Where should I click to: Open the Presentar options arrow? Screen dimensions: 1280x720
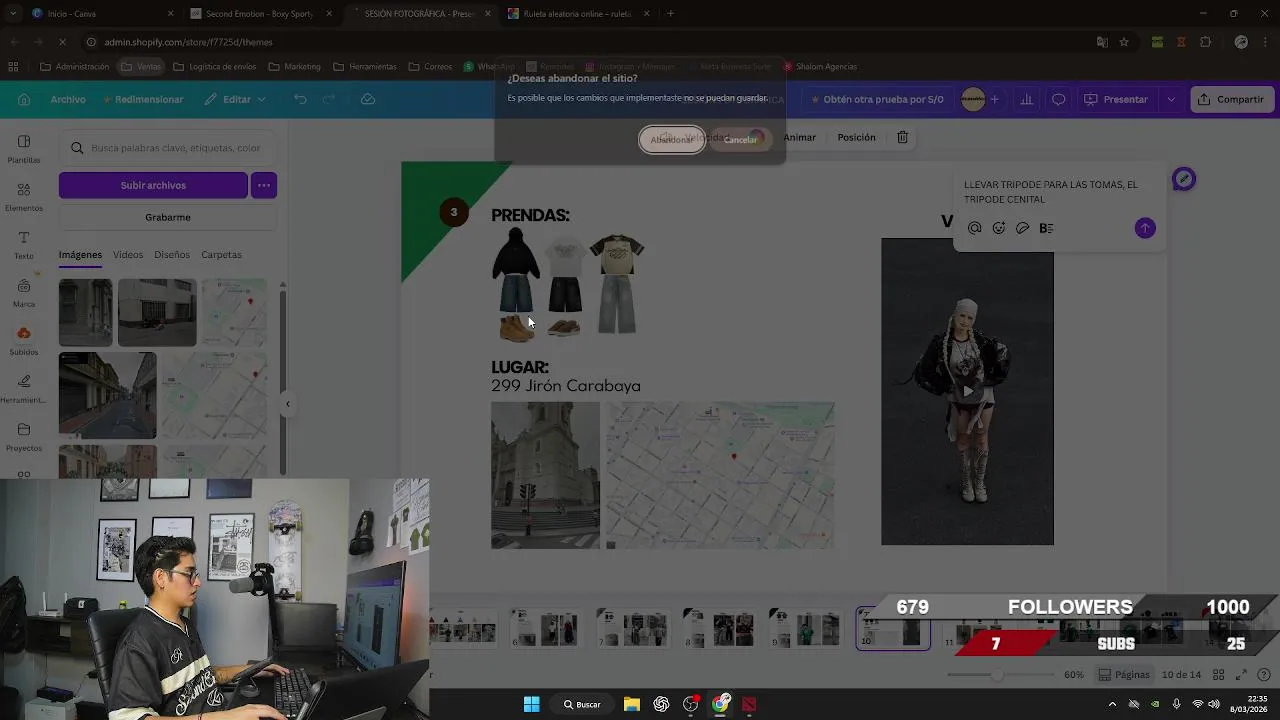[1171, 99]
